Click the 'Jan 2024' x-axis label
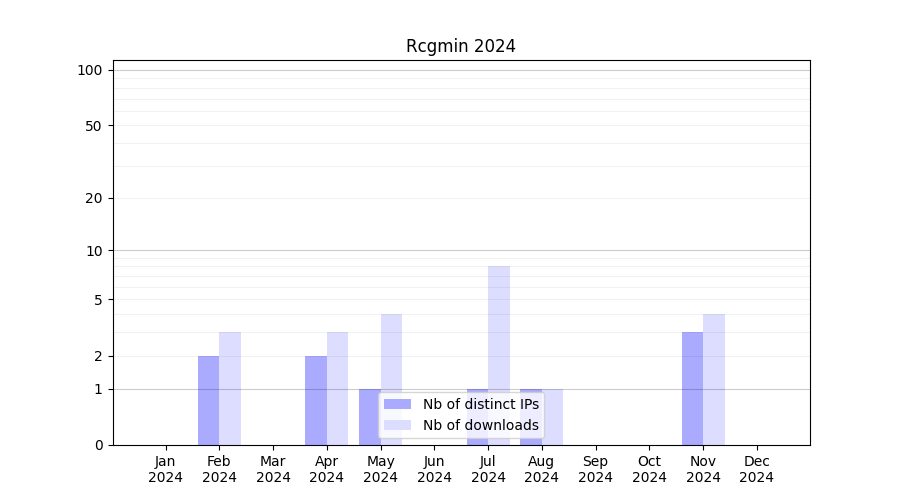The width and height of the screenshot is (900, 500). 166,469
